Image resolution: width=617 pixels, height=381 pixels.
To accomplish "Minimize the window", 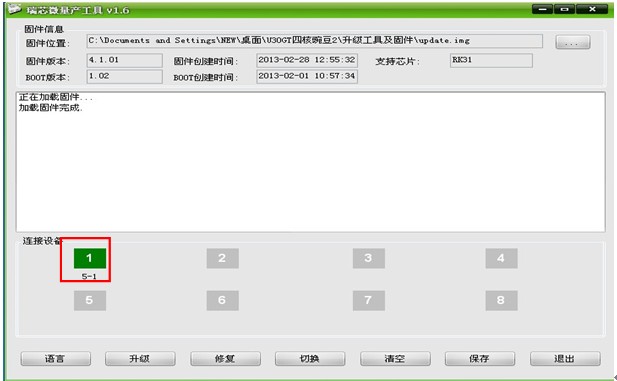I will (543, 9).
